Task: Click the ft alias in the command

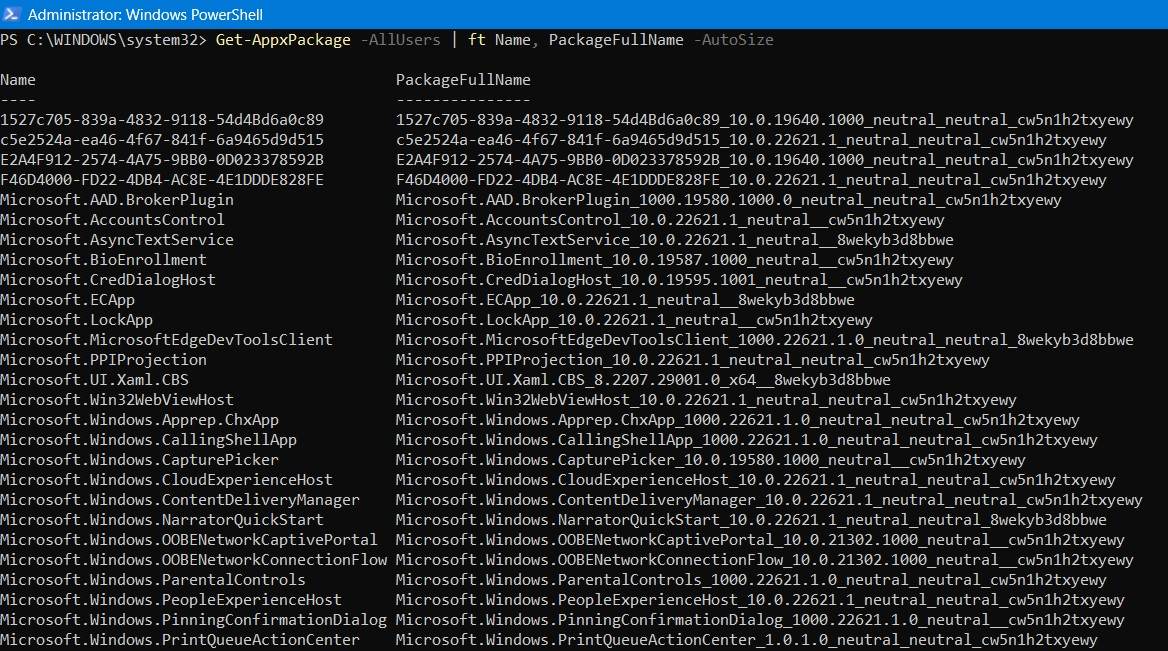Action: (477, 40)
